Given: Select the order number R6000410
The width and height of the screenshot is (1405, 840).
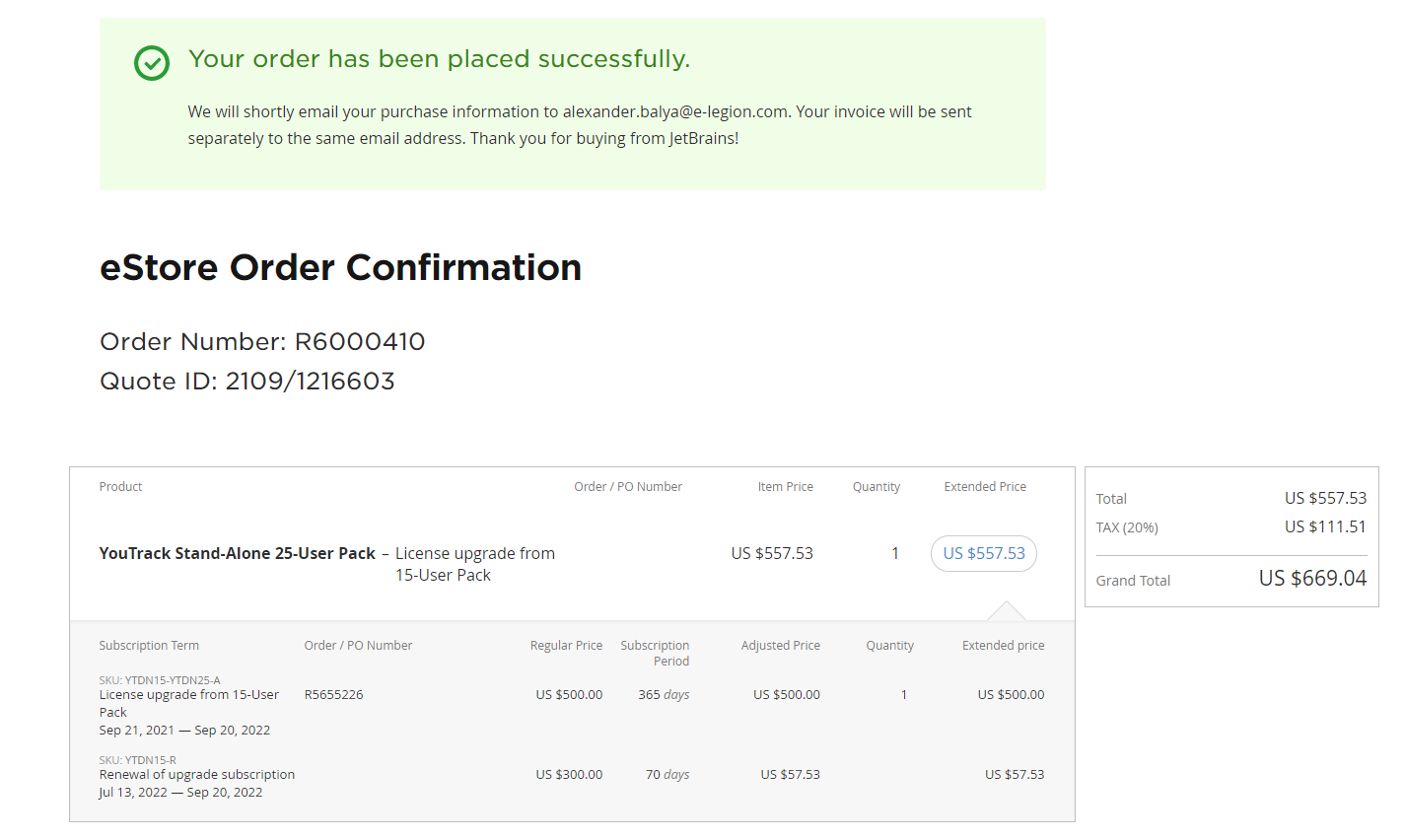Looking at the screenshot, I should pyautogui.click(x=360, y=342).
